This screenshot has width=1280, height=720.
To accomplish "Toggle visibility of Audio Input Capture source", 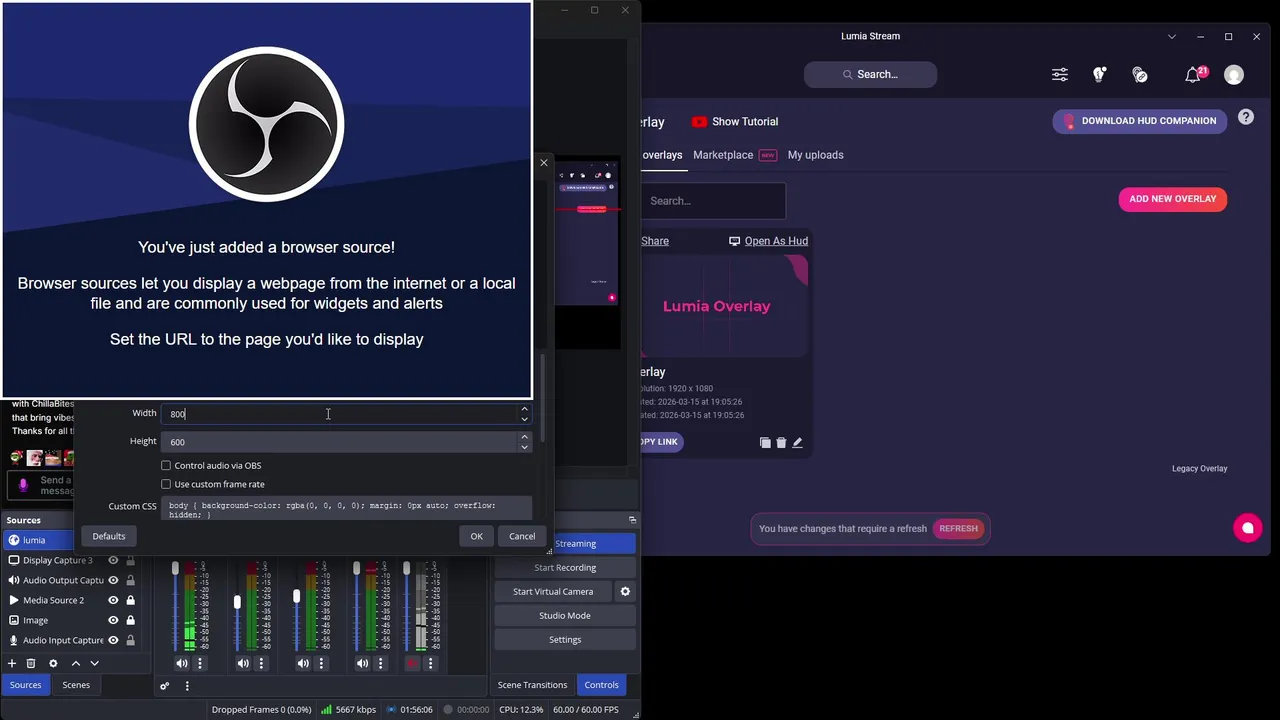I will coord(113,641).
